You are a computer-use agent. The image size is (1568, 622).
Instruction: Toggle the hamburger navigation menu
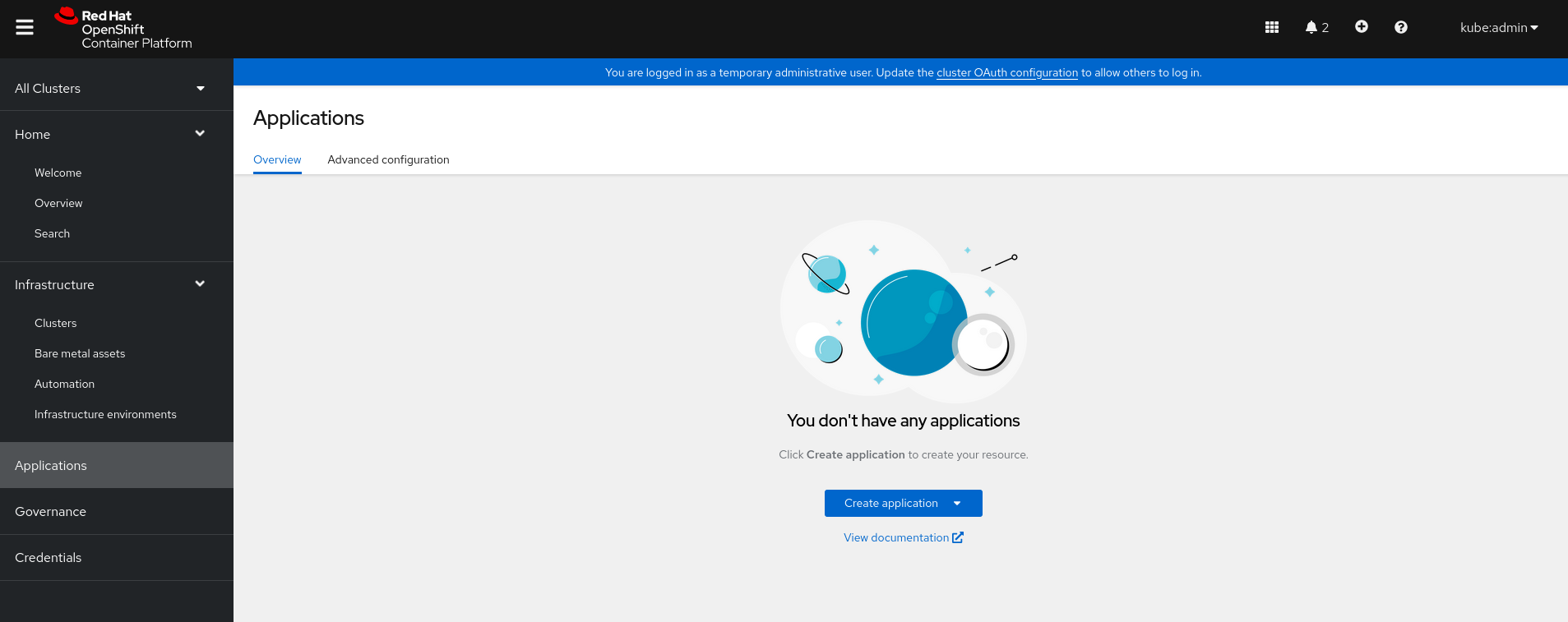[x=25, y=27]
